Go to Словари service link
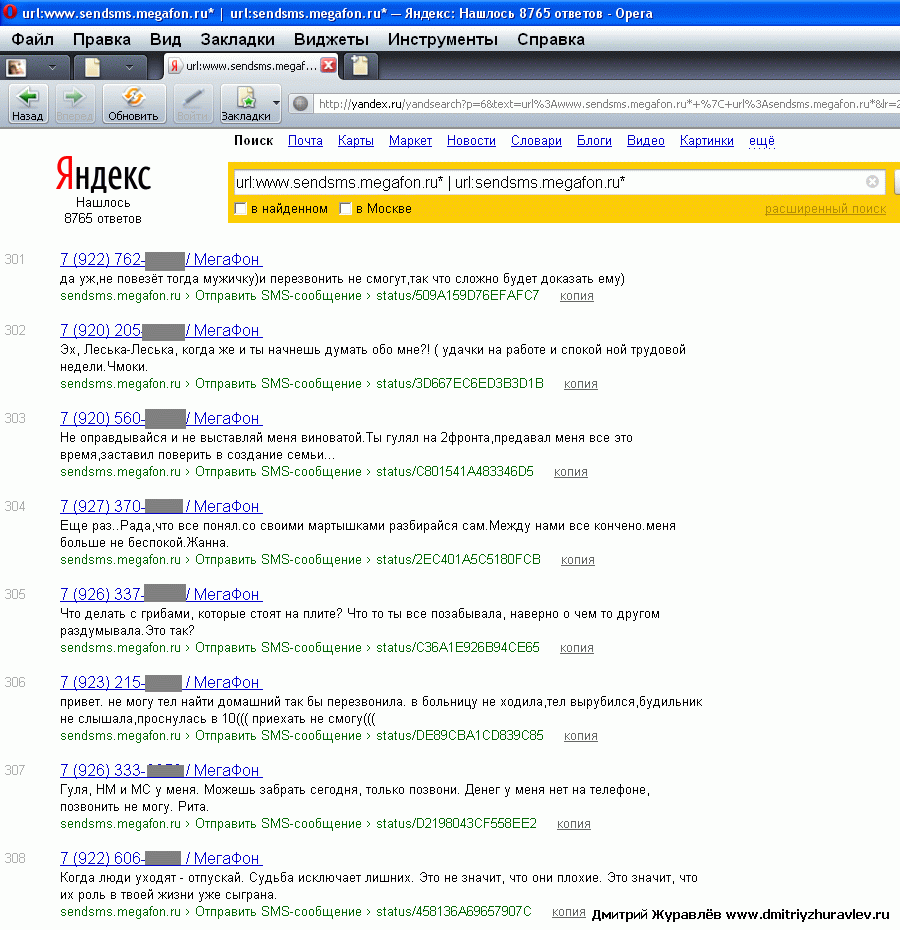 coord(536,141)
